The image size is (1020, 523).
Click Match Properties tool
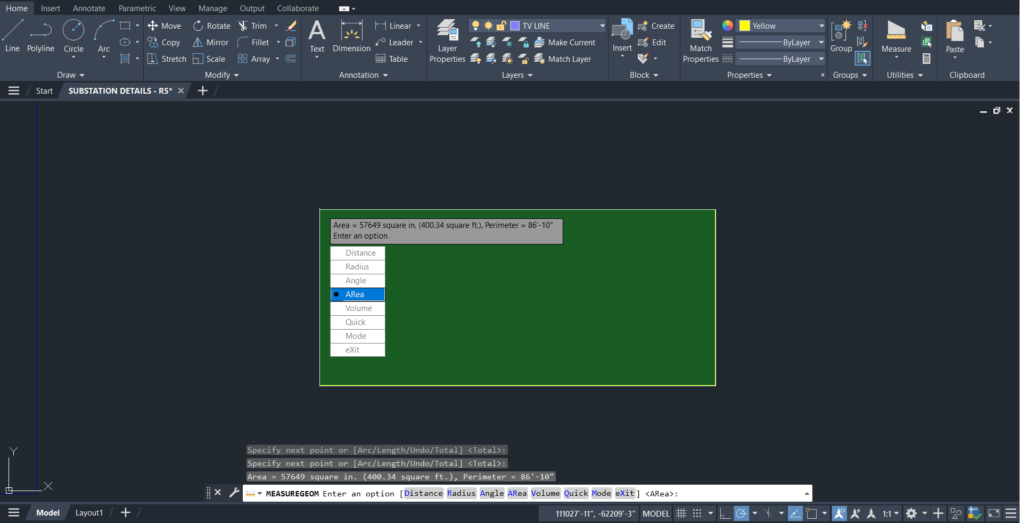tap(700, 40)
